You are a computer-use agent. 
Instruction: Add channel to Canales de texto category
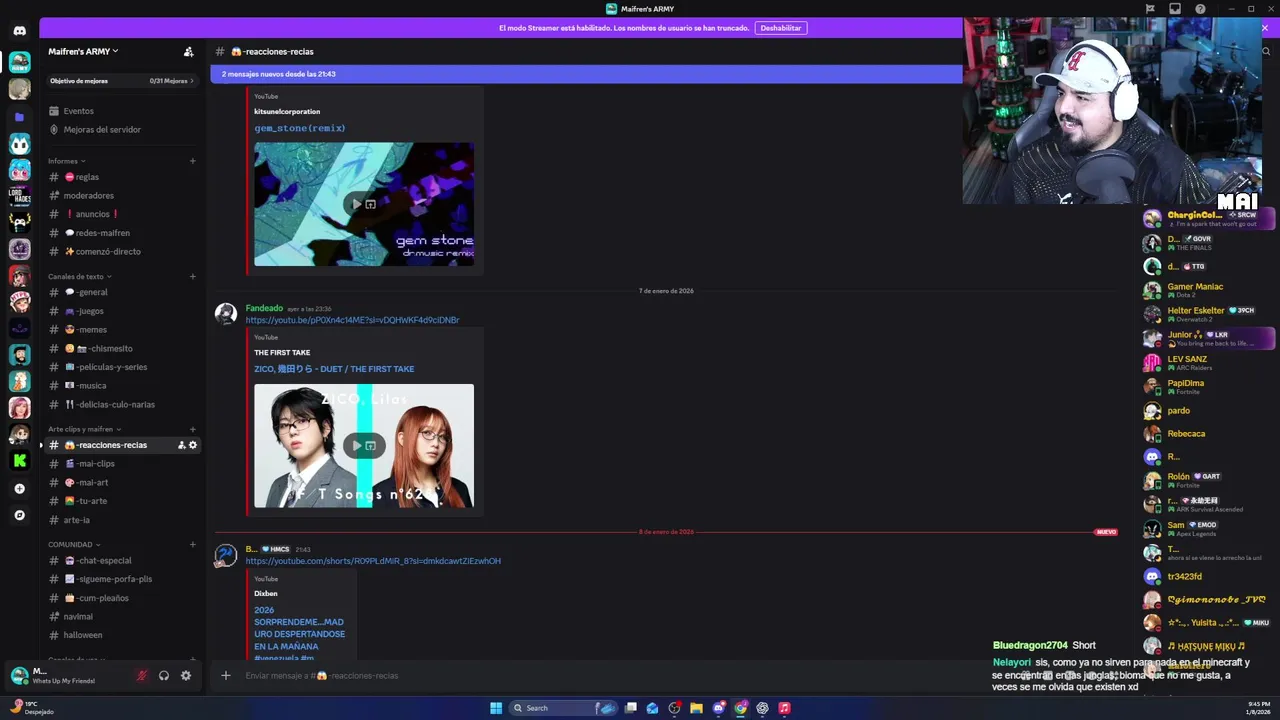pyautogui.click(x=192, y=276)
